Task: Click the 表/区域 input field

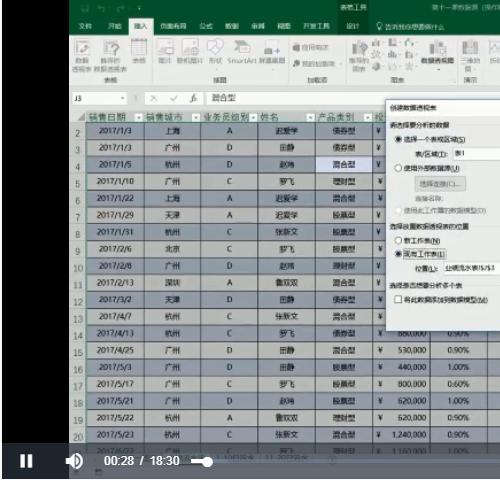Action: [x=477, y=154]
